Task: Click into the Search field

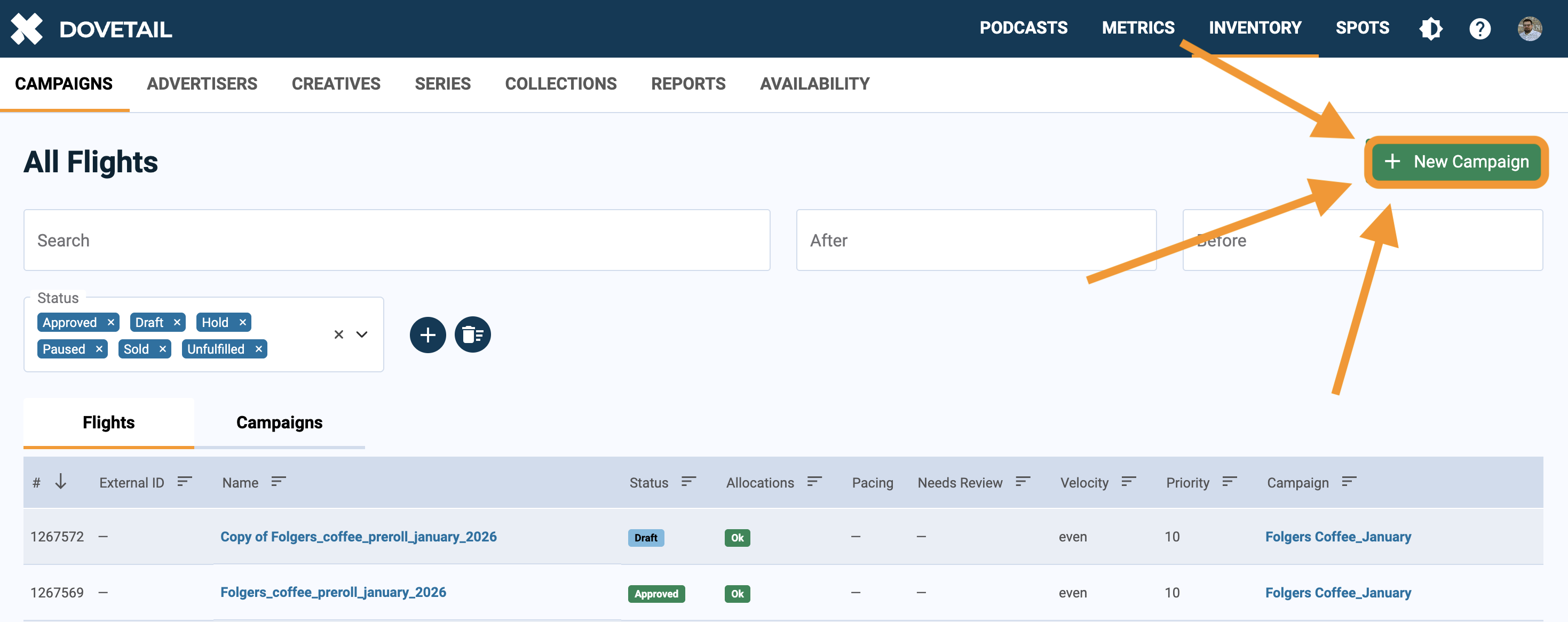Action: tap(396, 241)
